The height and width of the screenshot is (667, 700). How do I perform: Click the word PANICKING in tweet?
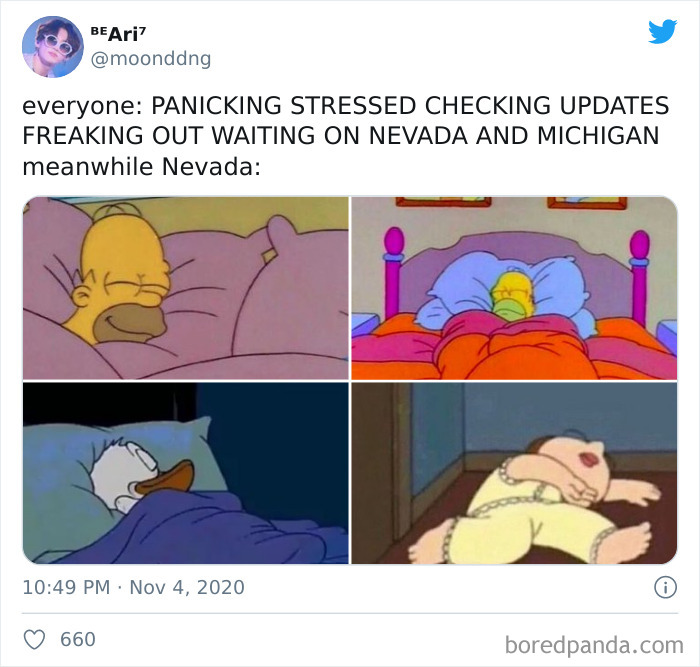pyautogui.click(x=217, y=105)
